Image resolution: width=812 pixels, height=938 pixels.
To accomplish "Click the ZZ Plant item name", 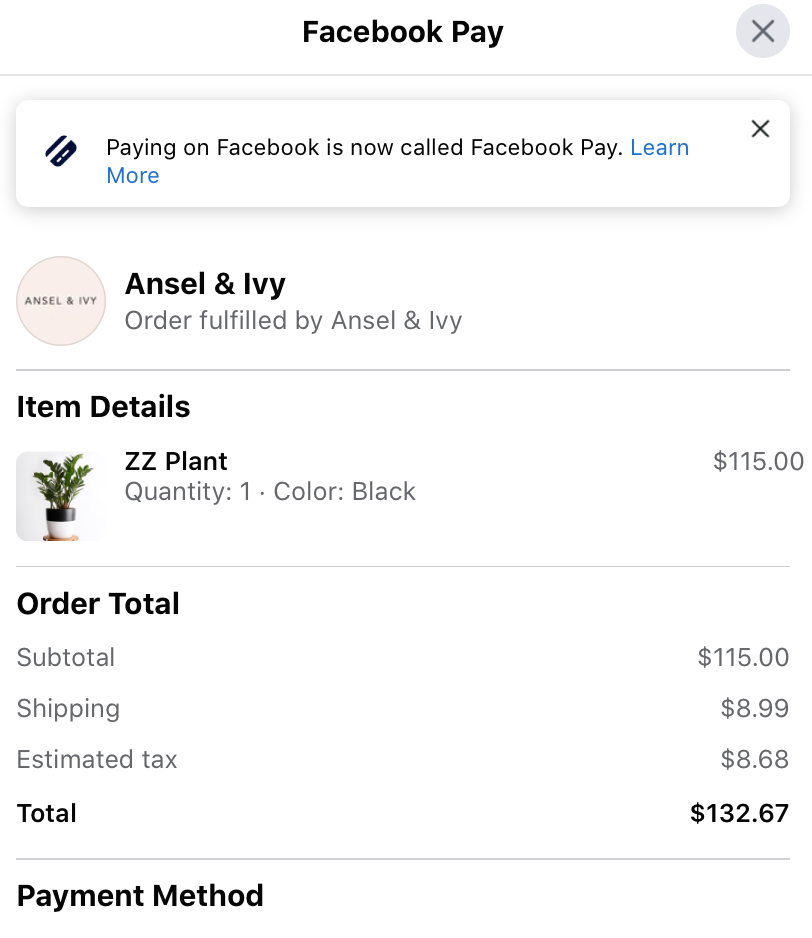I will (175, 461).
